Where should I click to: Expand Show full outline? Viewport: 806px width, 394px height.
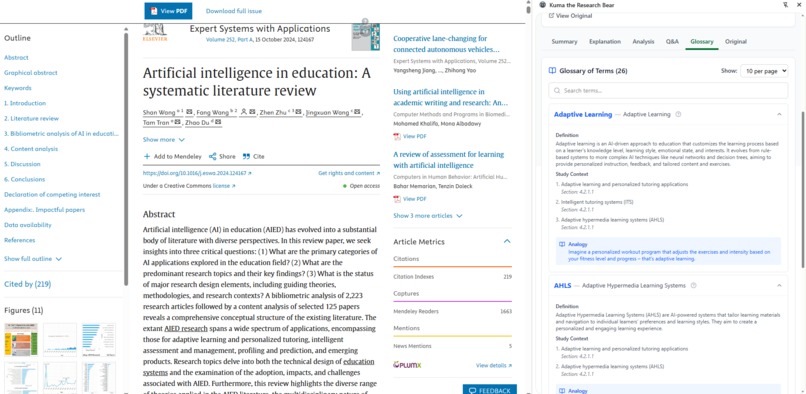[x=33, y=259]
